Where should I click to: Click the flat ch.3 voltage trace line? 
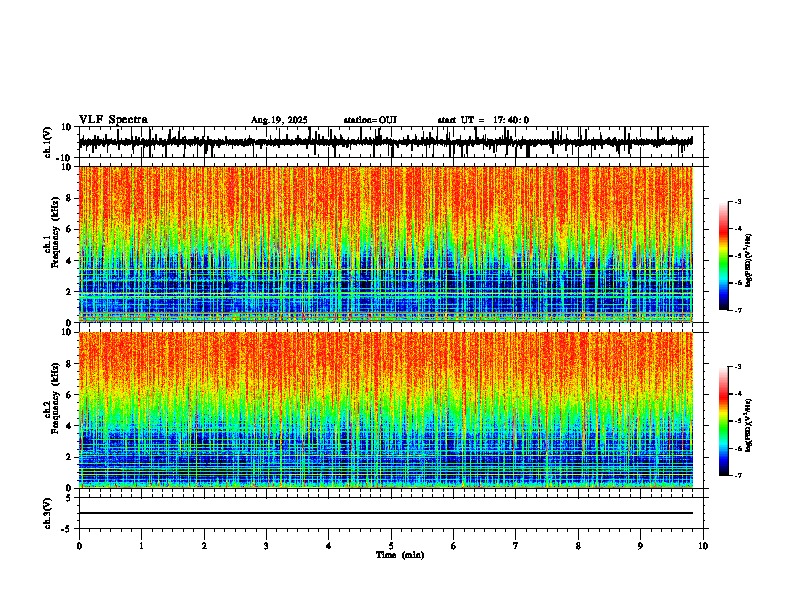(x=386, y=513)
